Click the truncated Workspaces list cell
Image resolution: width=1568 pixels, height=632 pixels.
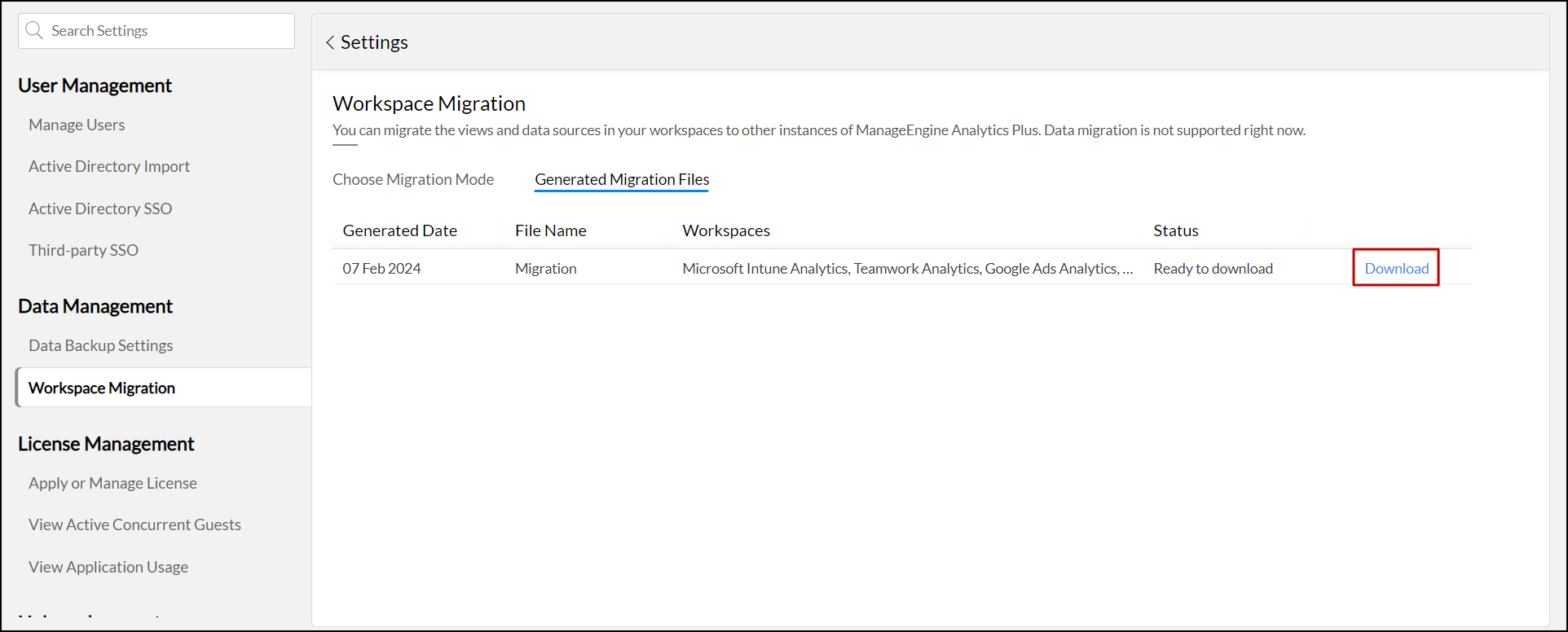click(907, 268)
